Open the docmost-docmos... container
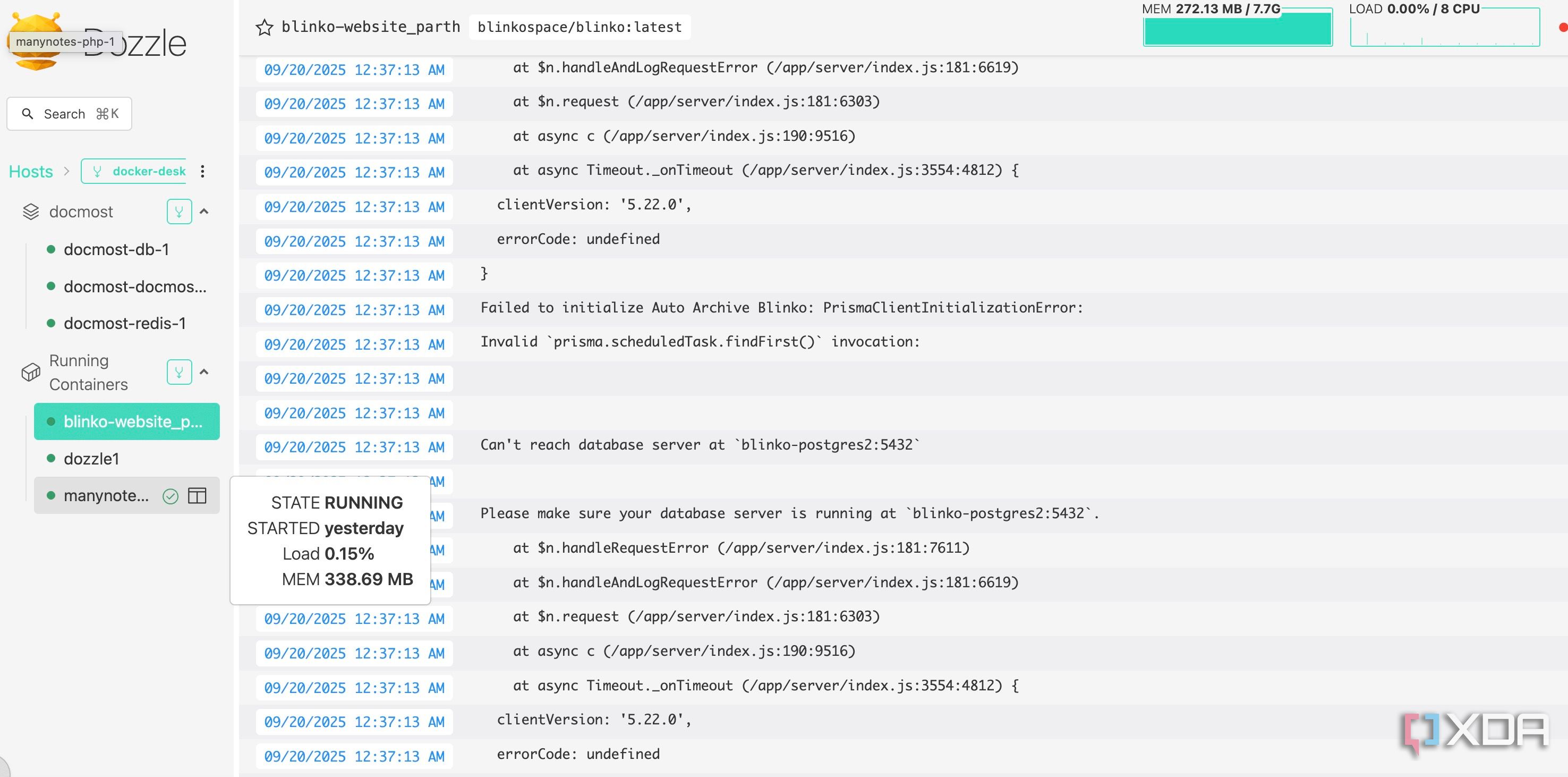 135,286
